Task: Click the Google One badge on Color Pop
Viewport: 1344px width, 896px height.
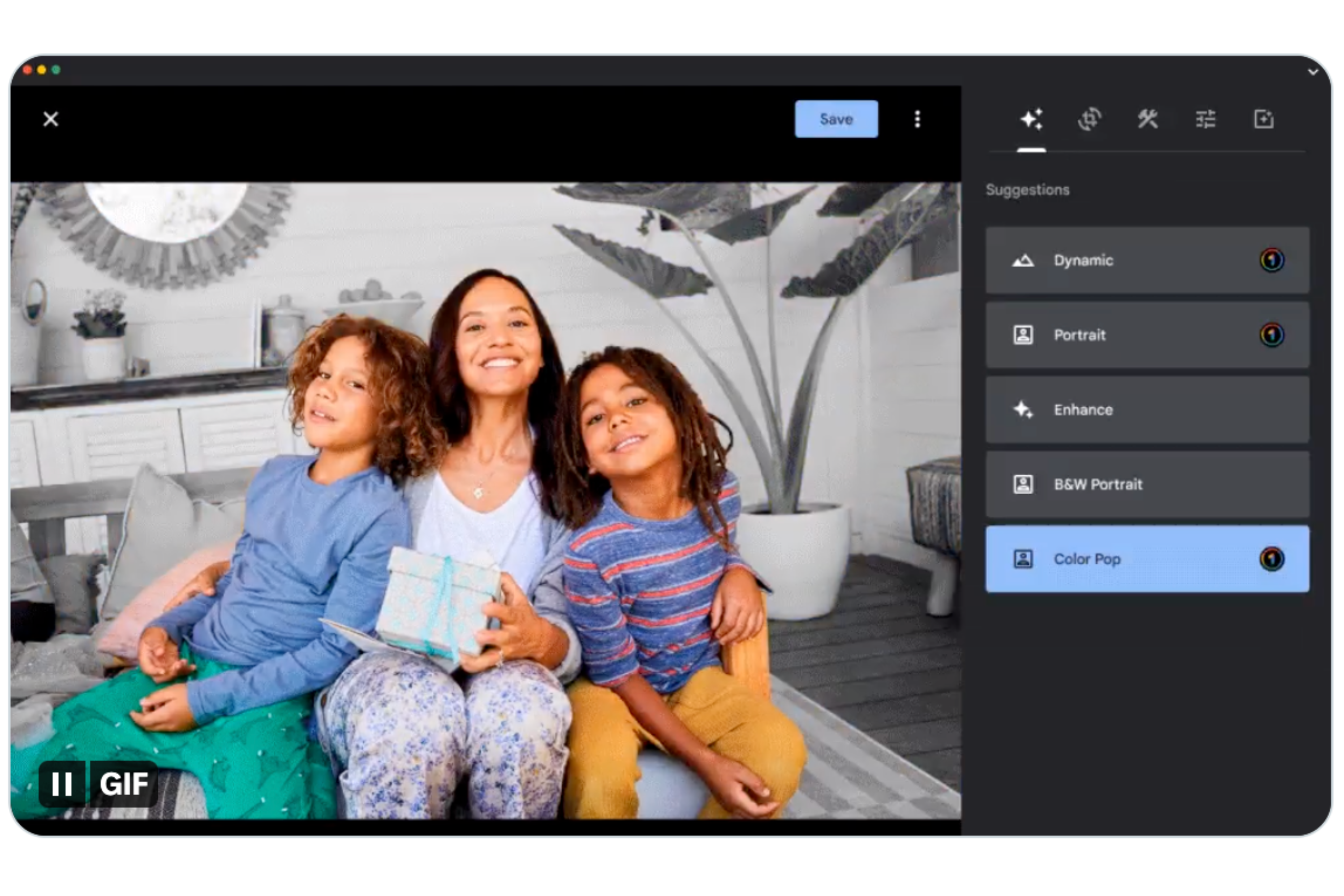Action: click(1271, 559)
